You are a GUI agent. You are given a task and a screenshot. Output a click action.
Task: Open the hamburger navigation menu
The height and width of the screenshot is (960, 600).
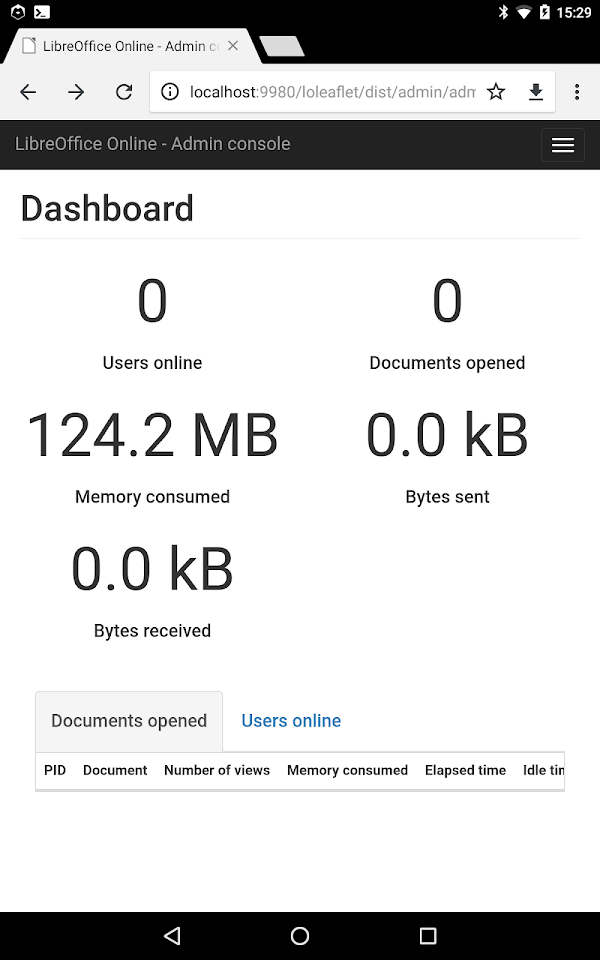click(x=563, y=144)
